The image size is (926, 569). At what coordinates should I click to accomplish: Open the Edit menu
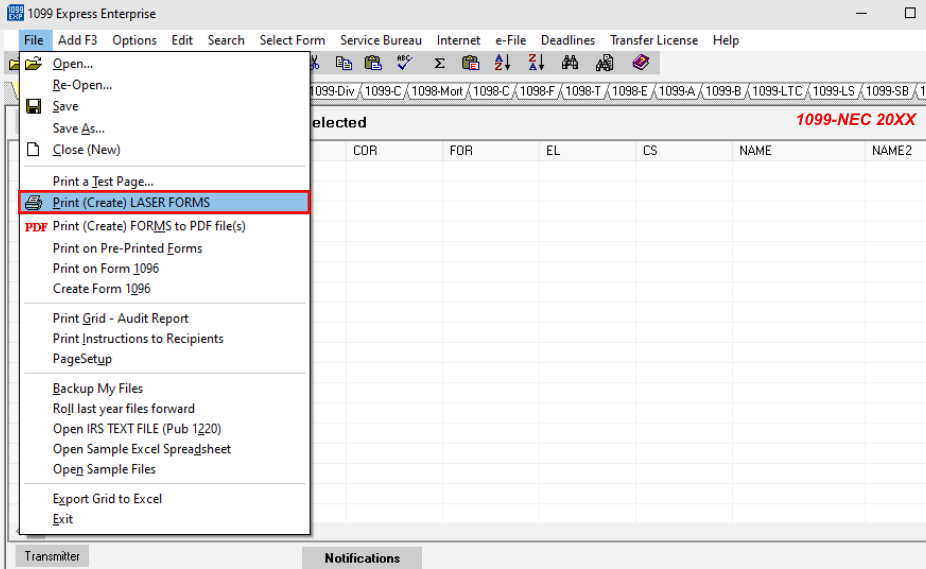(182, 40)
